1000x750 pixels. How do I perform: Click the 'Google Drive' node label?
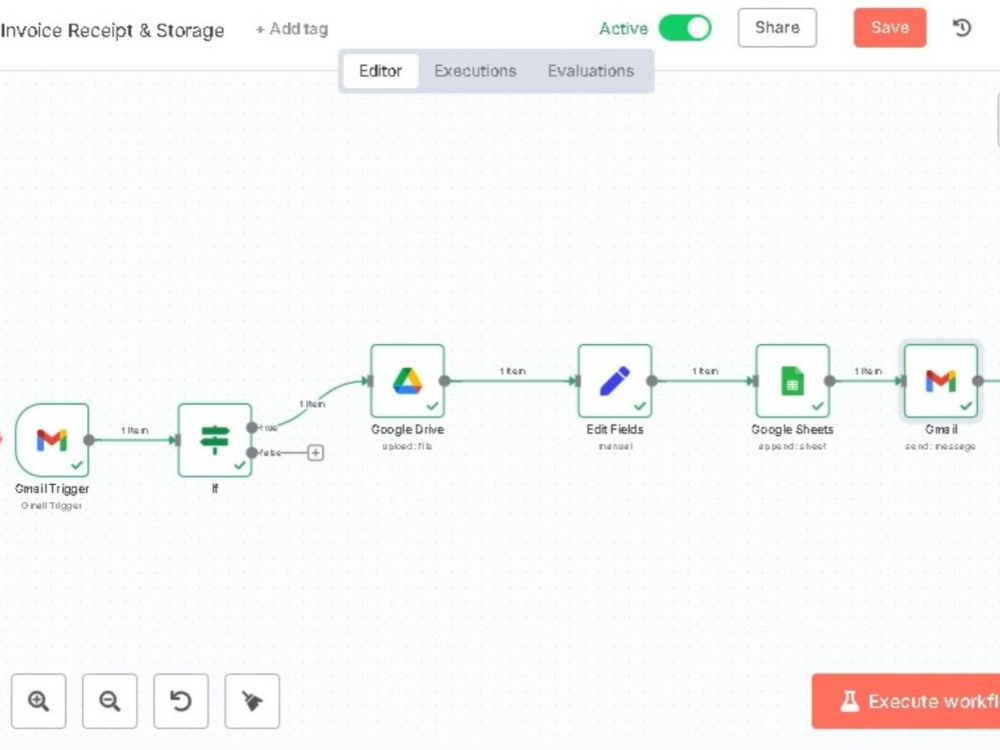pyautogui.click(x=408, y=429)
